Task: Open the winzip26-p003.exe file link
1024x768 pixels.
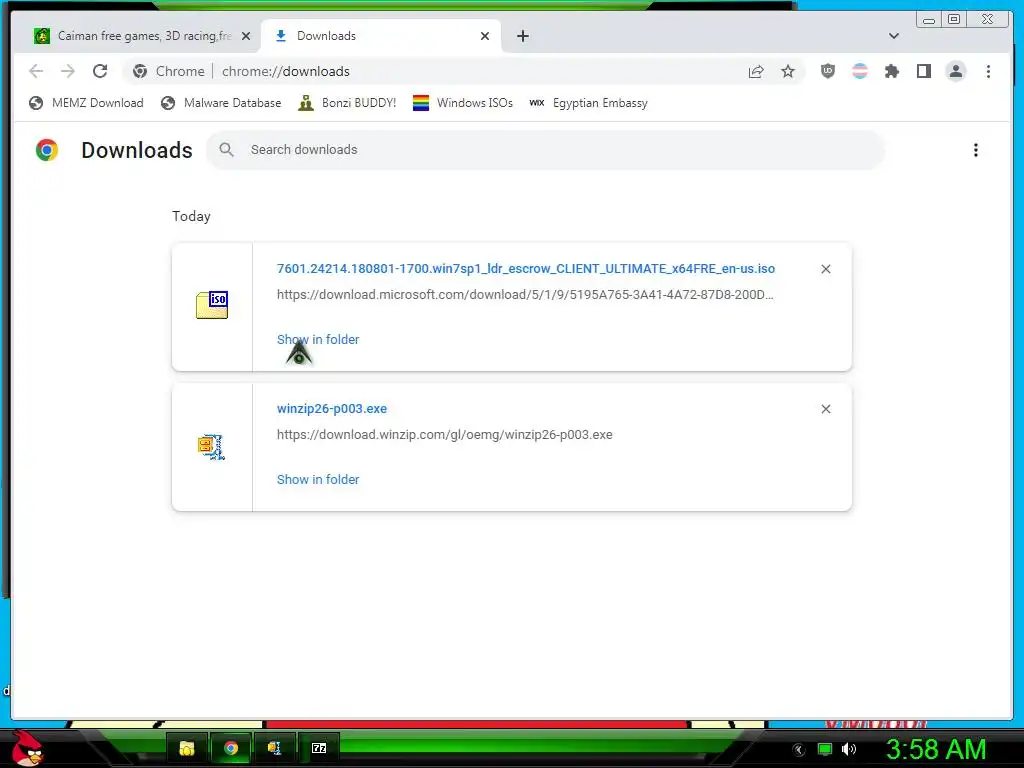Action: tap(332, 409)
